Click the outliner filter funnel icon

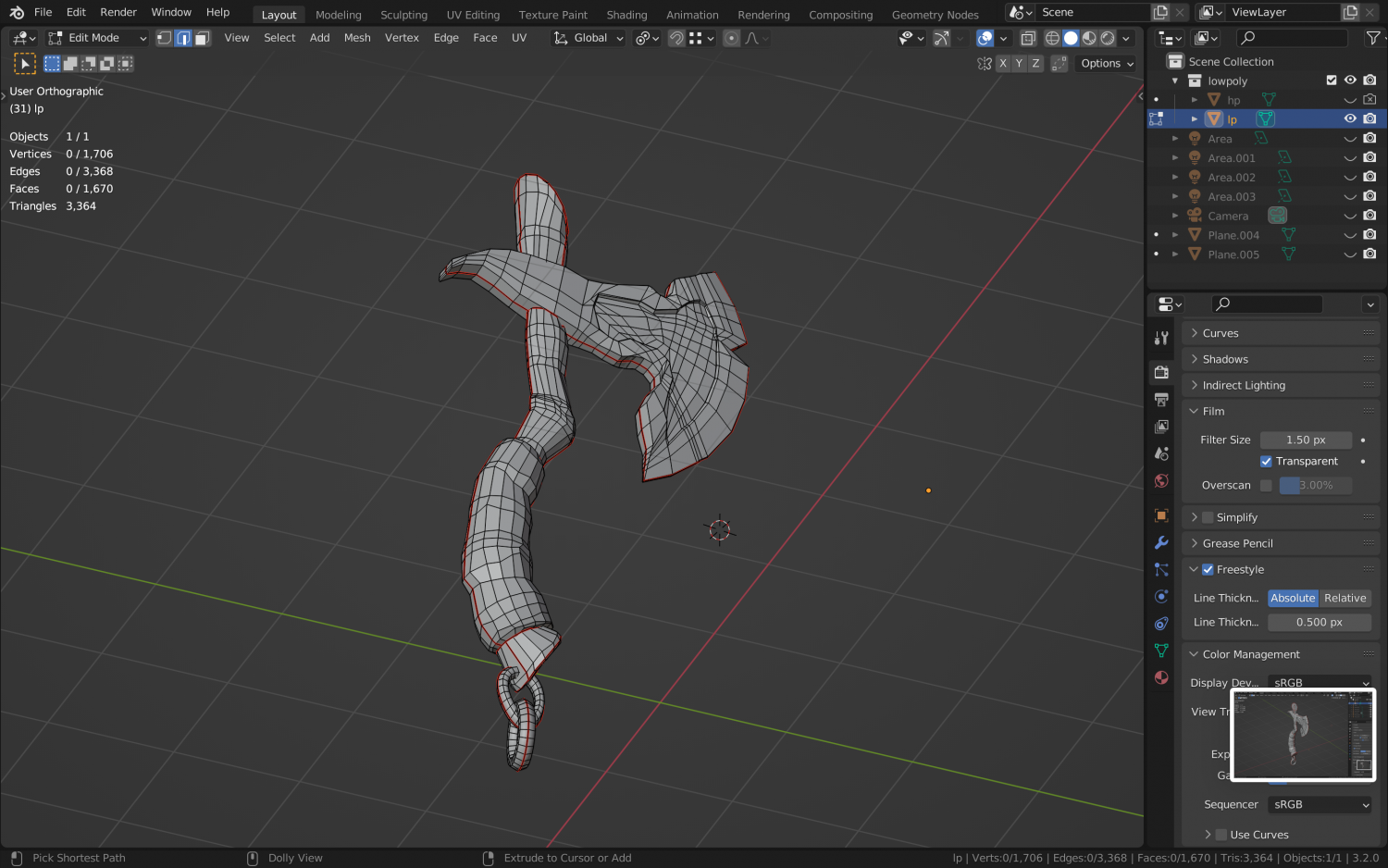1373,38
